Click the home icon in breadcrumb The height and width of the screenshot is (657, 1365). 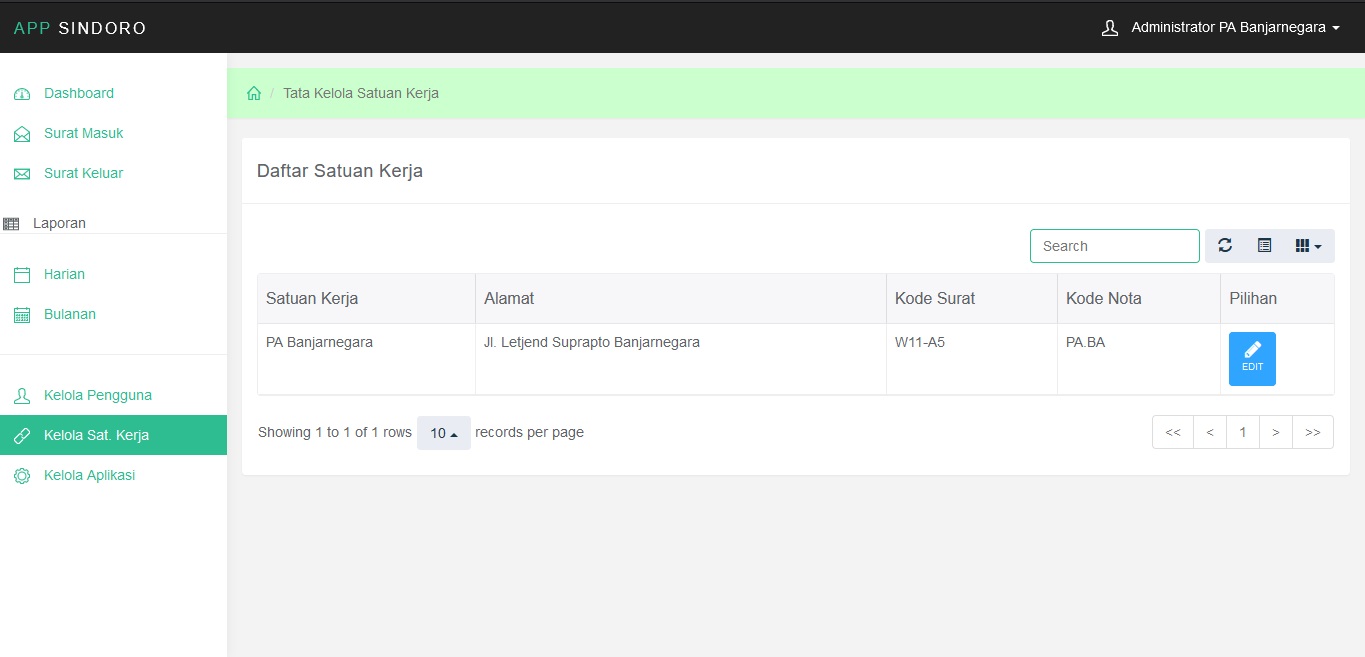point(254,93)
